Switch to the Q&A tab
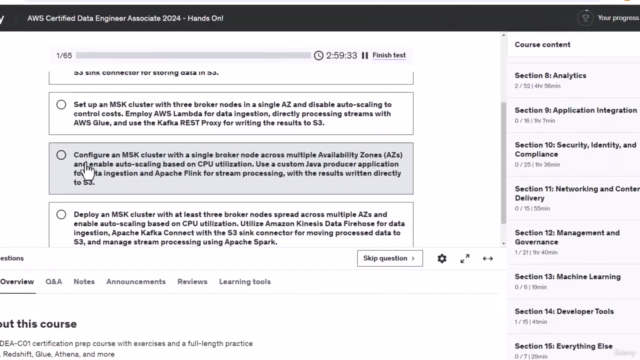640x360 pixels. pyautogui.click(x=53, y=282)
